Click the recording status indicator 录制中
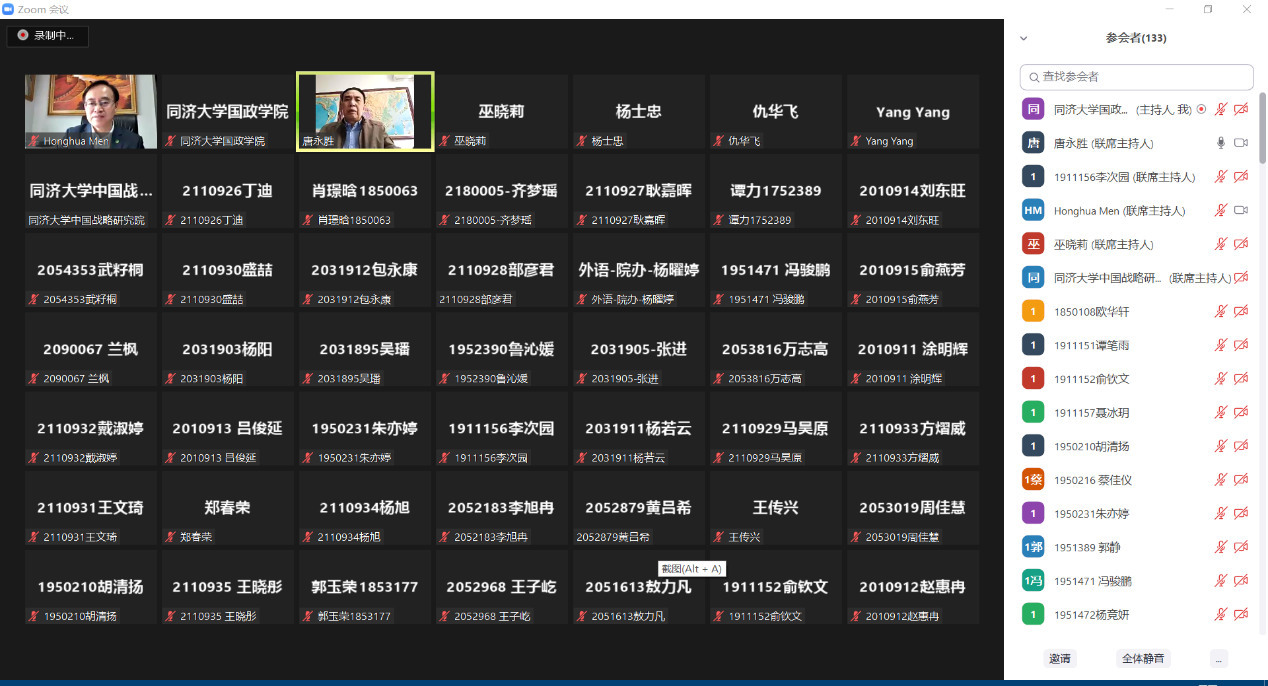This screenshot has height=686, width=1268. pyautogui.click(x=48, y=35)
